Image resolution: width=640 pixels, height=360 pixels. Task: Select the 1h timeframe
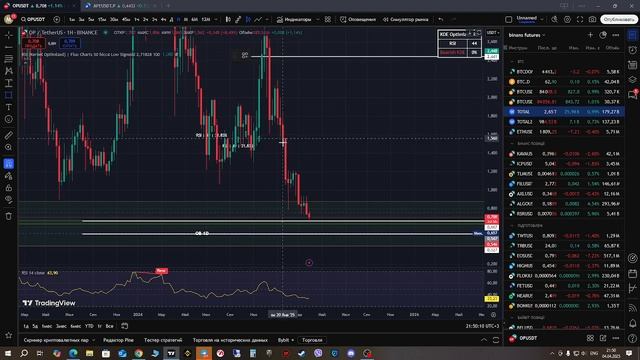[137, 19]
